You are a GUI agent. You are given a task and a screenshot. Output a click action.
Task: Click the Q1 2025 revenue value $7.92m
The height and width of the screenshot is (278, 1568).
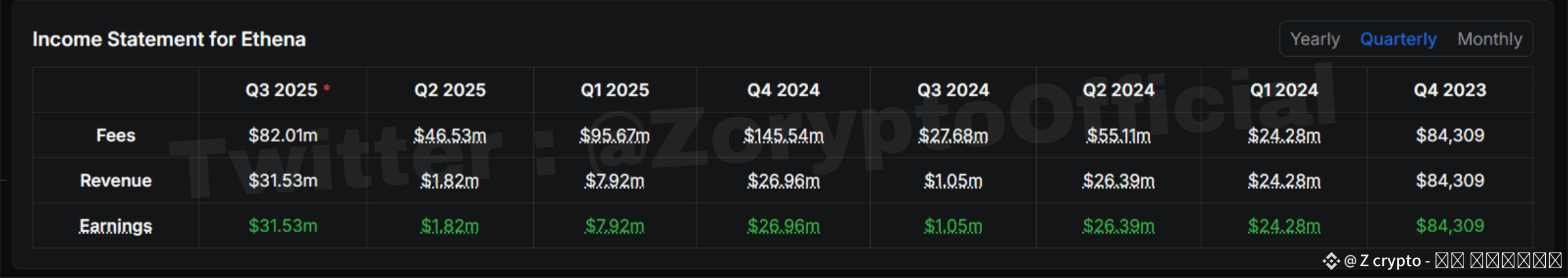point(615,181)
